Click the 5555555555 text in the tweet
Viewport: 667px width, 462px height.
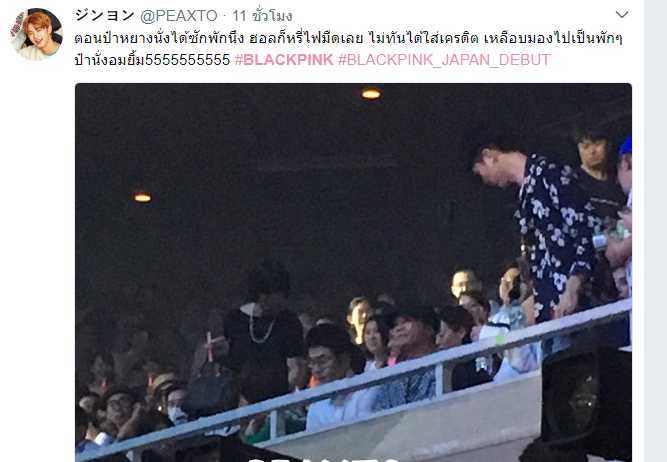[x=188, y=60]
